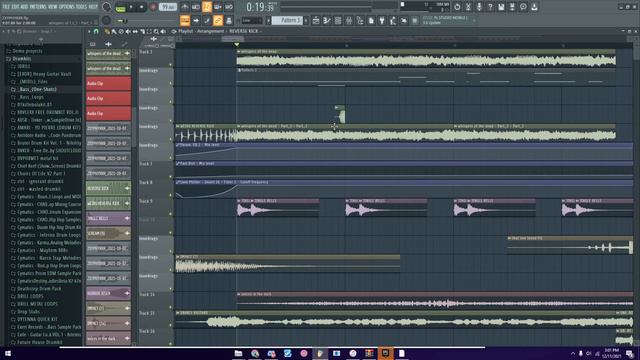Click the chat bubble icon
640x360 pixels.
[x=523, y=7]
